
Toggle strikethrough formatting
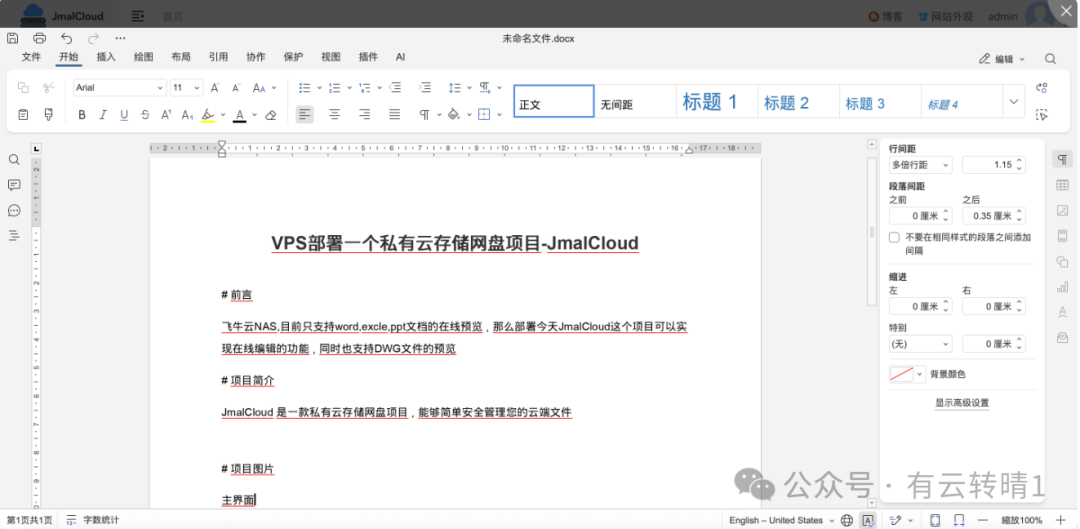tap(145, 115)
